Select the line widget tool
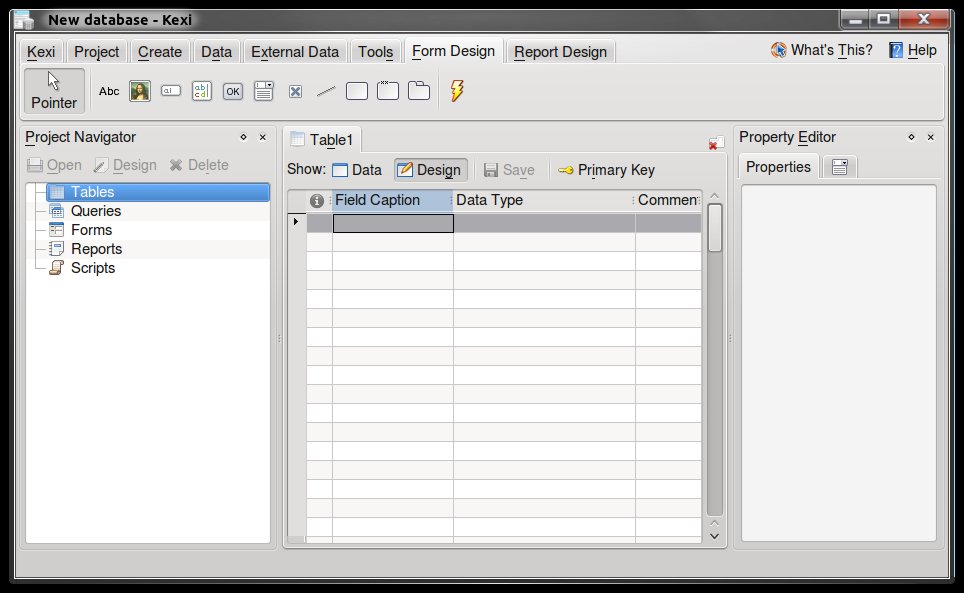 (x=326, y=91)
